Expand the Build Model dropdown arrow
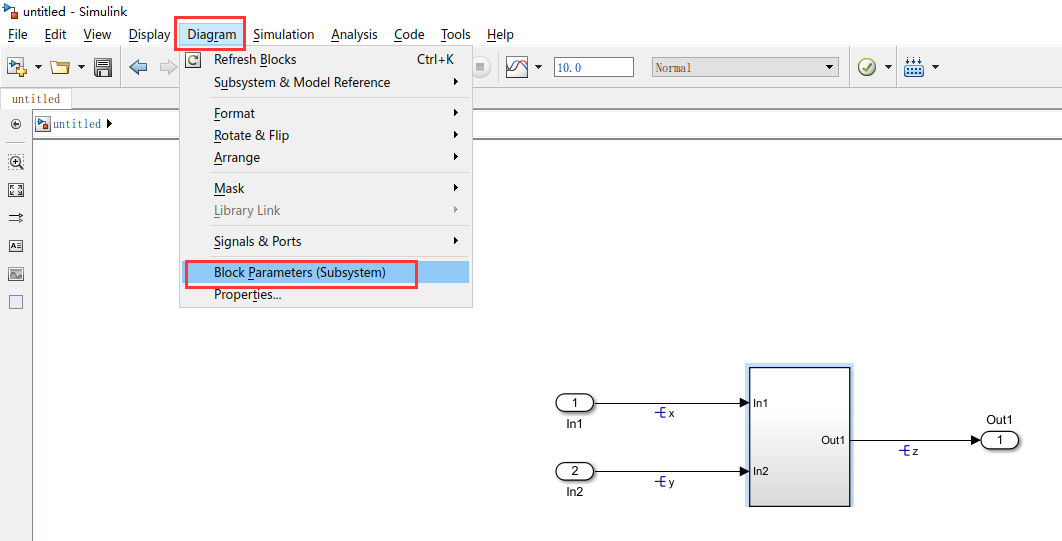The height and width of the screenshot is (541, 1062). click(x=935, y=67)
